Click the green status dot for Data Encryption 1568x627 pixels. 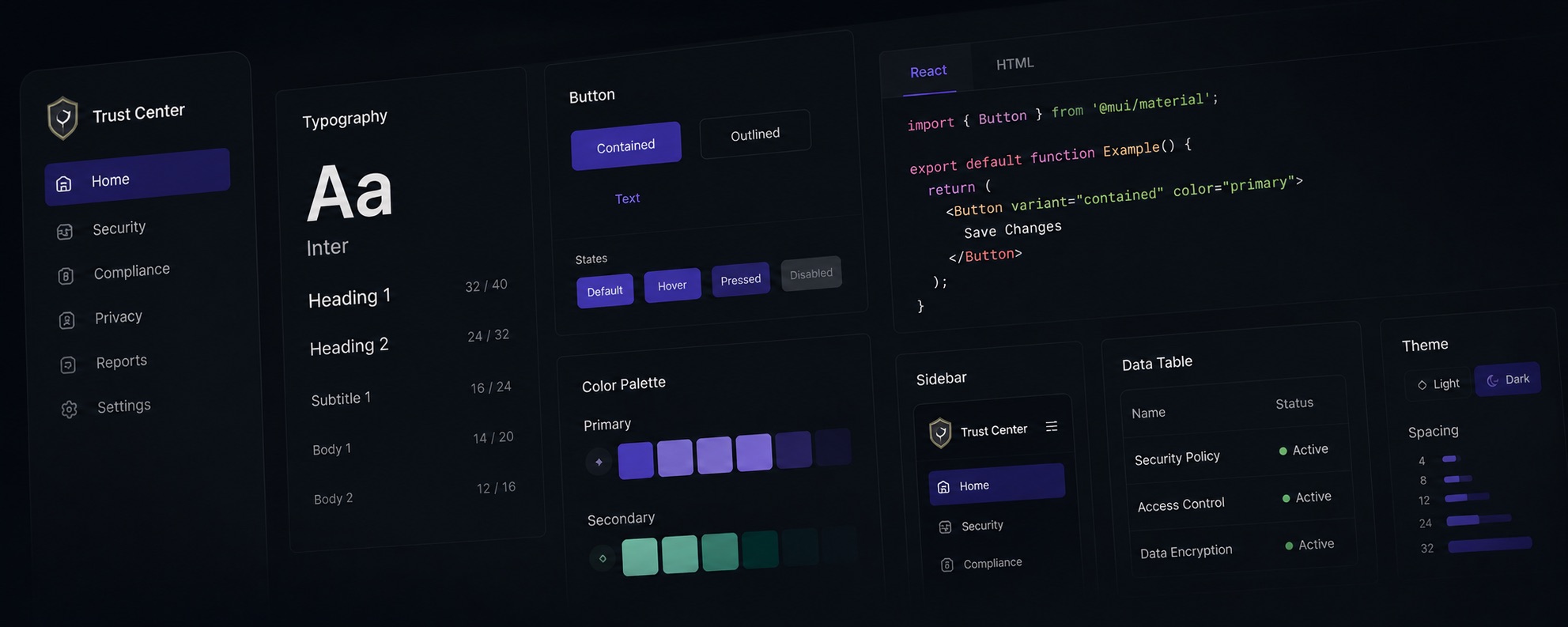(x=1289, y=546)
